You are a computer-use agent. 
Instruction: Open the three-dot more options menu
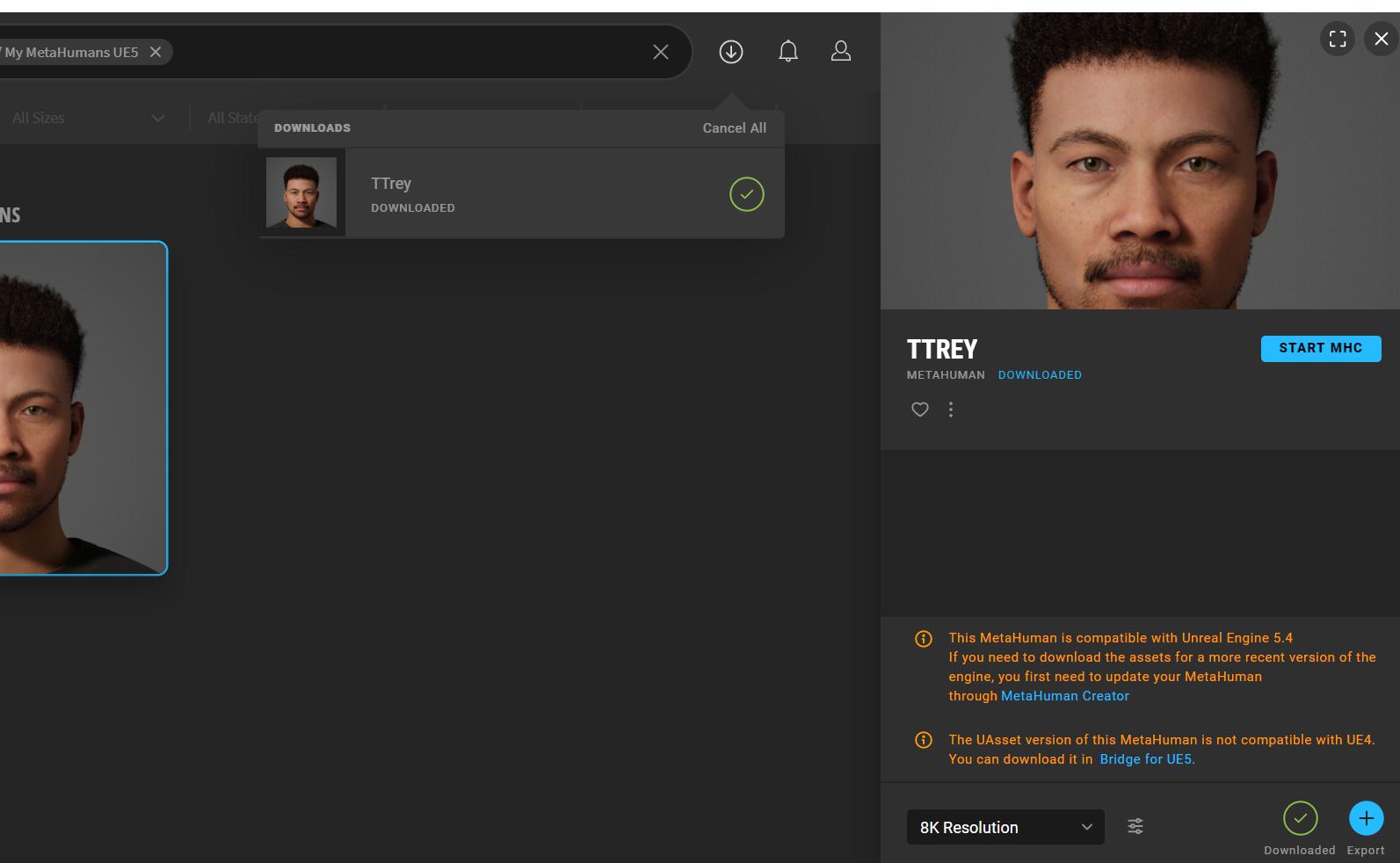click(x=951, y=410)
